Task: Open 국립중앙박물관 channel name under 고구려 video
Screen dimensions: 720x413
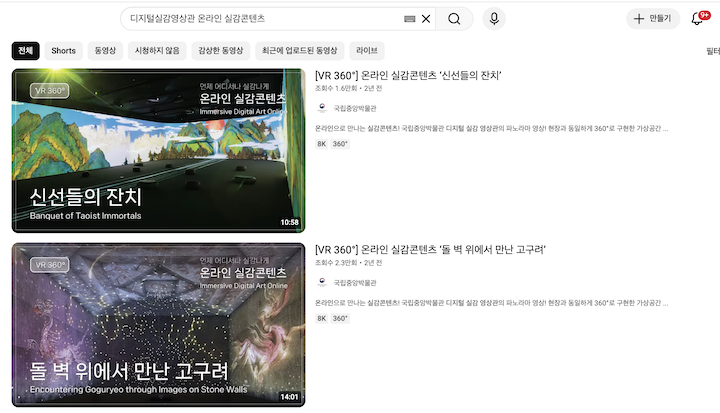Action: point(355,283)
